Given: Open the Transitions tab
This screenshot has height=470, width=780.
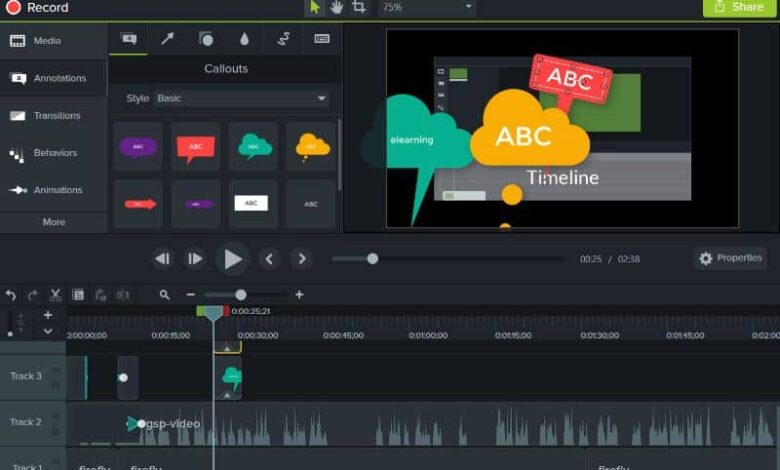Looking at the screenshot, I should (53, 115).
